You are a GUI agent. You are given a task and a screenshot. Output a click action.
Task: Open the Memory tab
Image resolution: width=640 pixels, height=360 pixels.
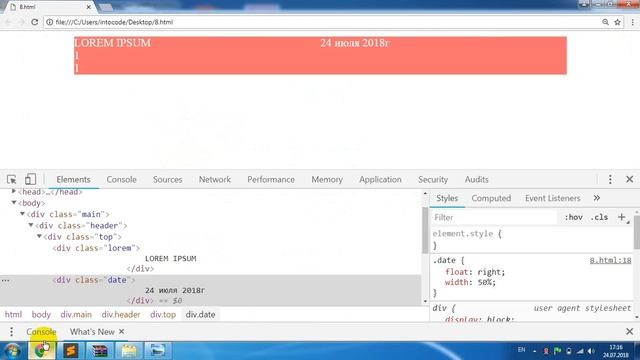327,179
